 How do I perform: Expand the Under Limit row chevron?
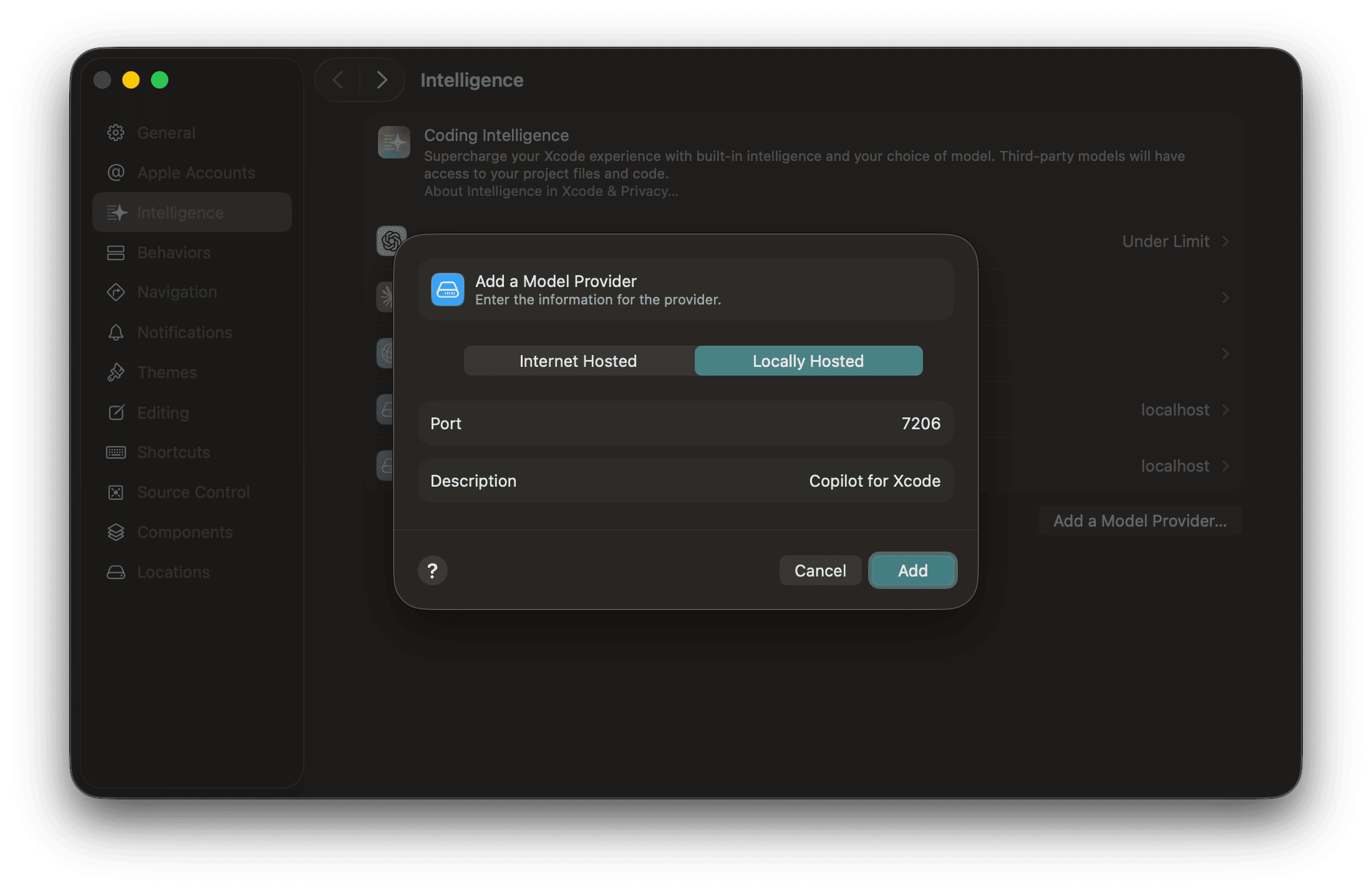(x=1225, y=241)
